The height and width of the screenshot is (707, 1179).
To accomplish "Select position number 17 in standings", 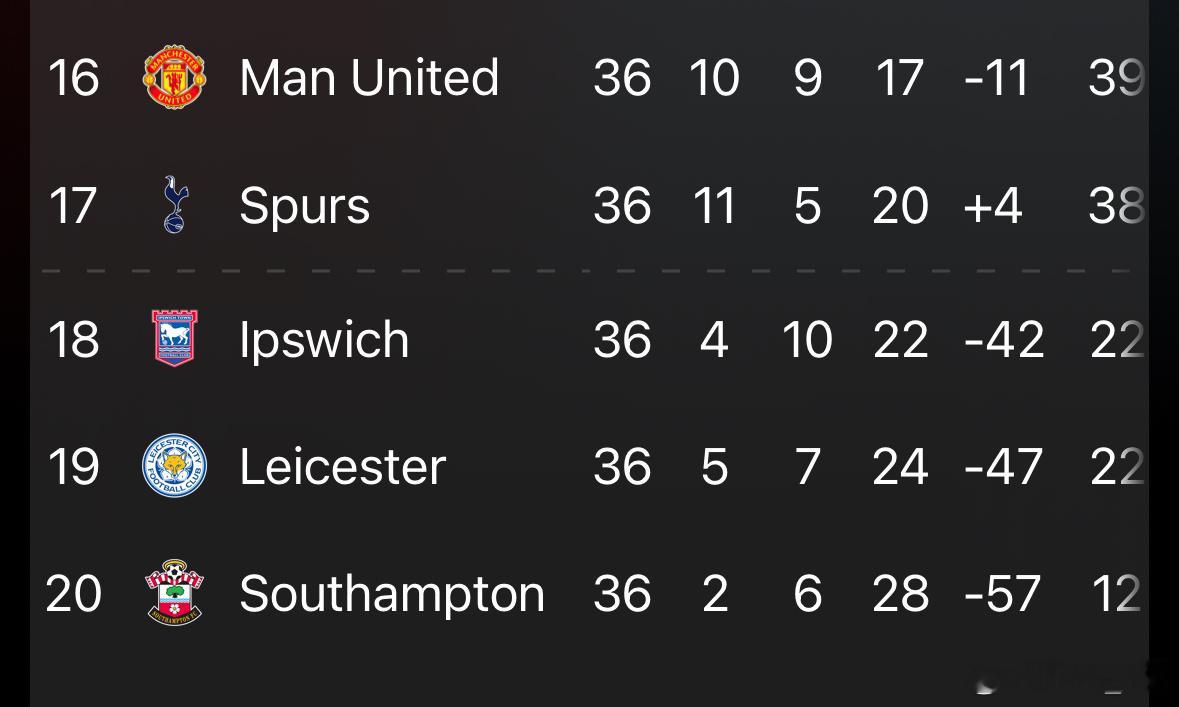I will tap(73, 205).
